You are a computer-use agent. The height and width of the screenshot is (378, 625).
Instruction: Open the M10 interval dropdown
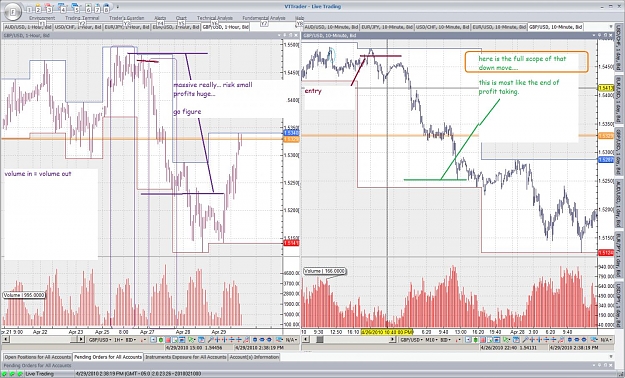click(x=432, y=340)
